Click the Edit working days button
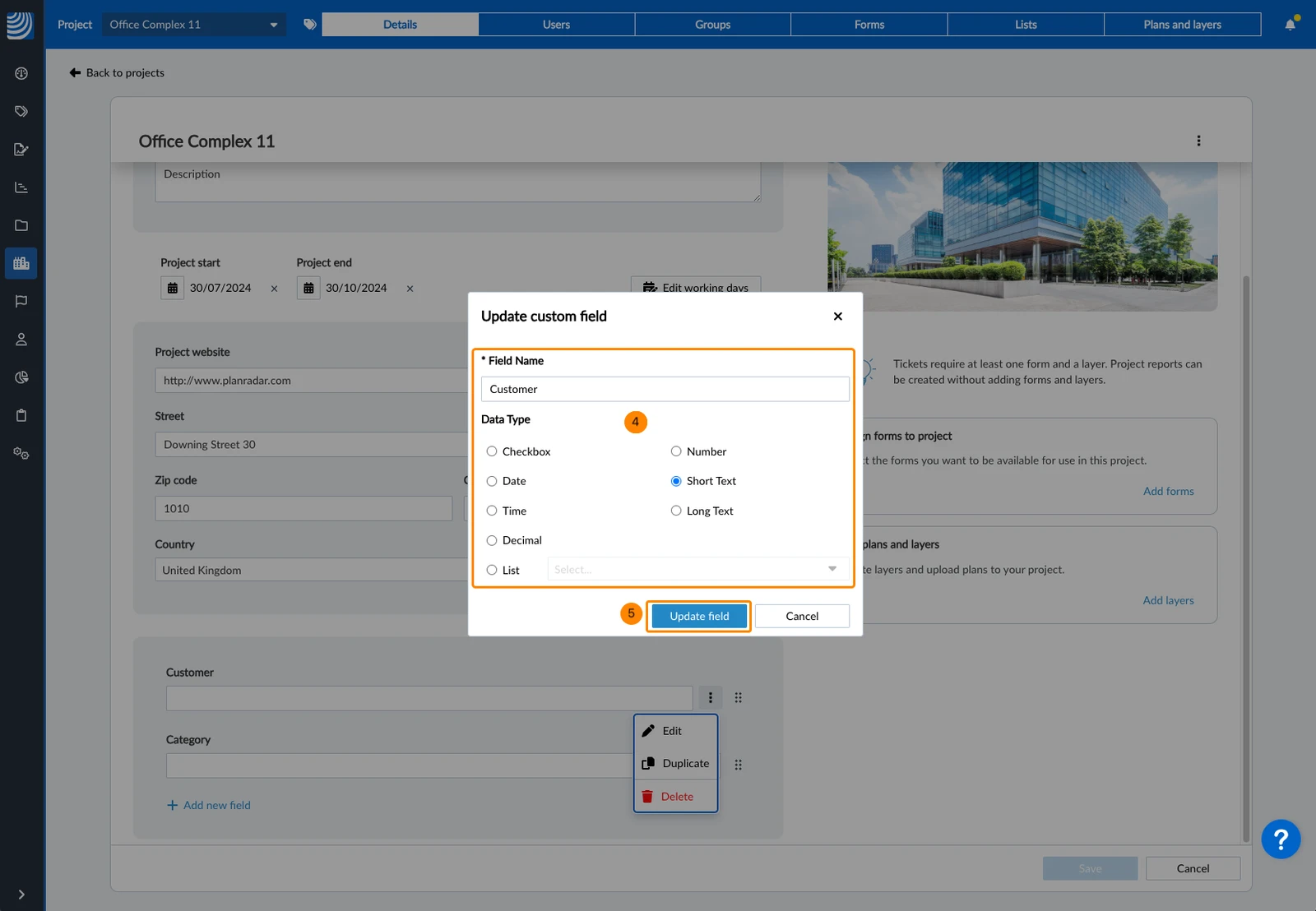 (x=696, y=285)
